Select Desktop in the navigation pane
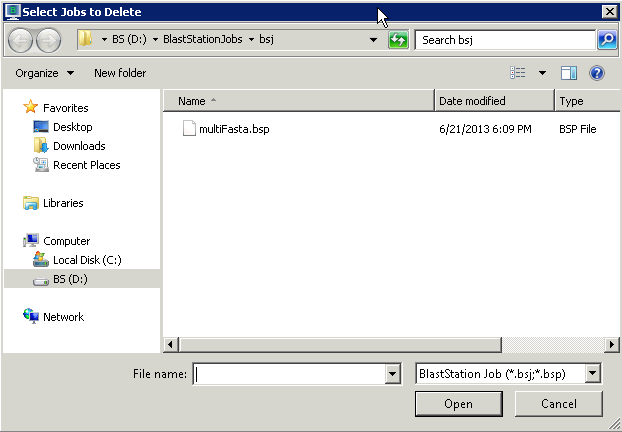The width and height of the screenshot is (622, 432). (73, 127)
